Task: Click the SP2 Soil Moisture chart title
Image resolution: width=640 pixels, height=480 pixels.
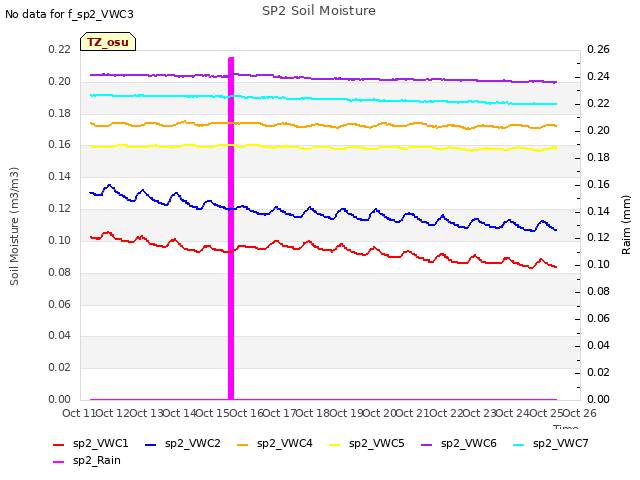Action: point(319,11)
